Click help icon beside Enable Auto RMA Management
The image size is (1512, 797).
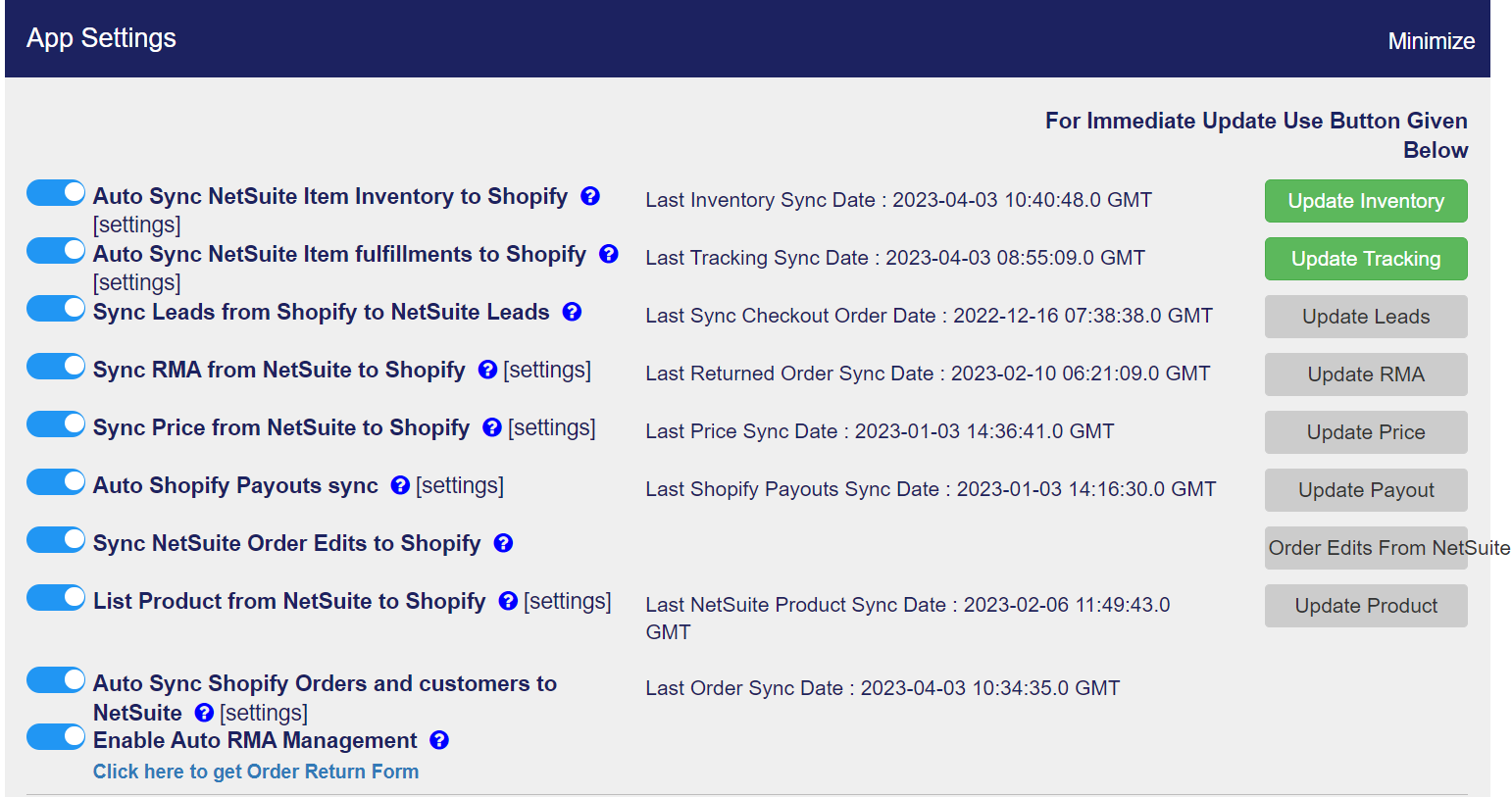[439, 740]
